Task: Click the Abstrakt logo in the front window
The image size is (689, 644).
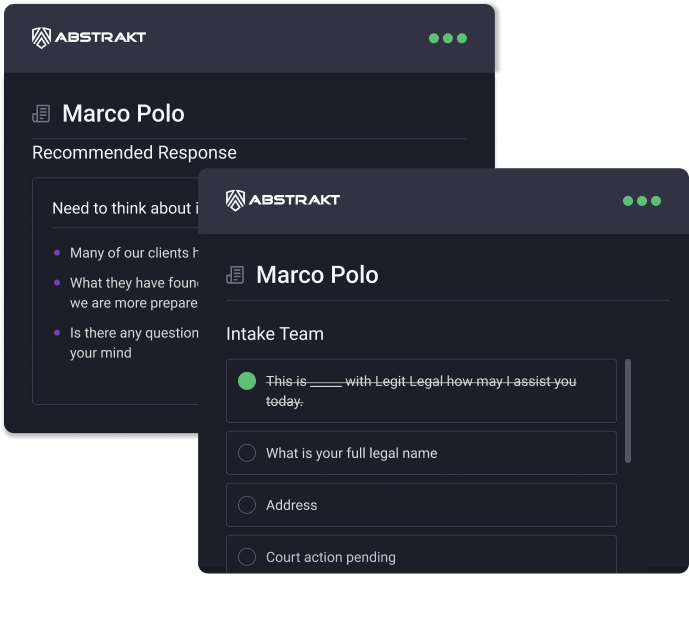Action: coord(283,200)
